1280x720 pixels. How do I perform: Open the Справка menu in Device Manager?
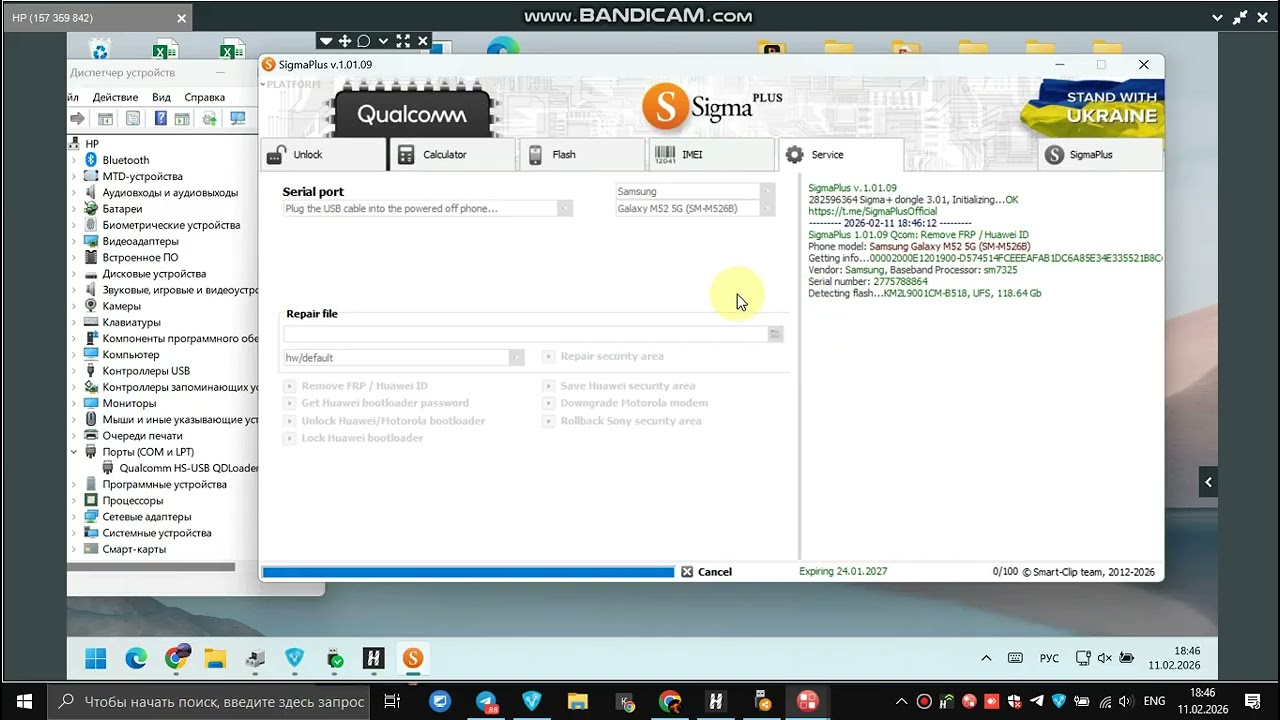205,97
